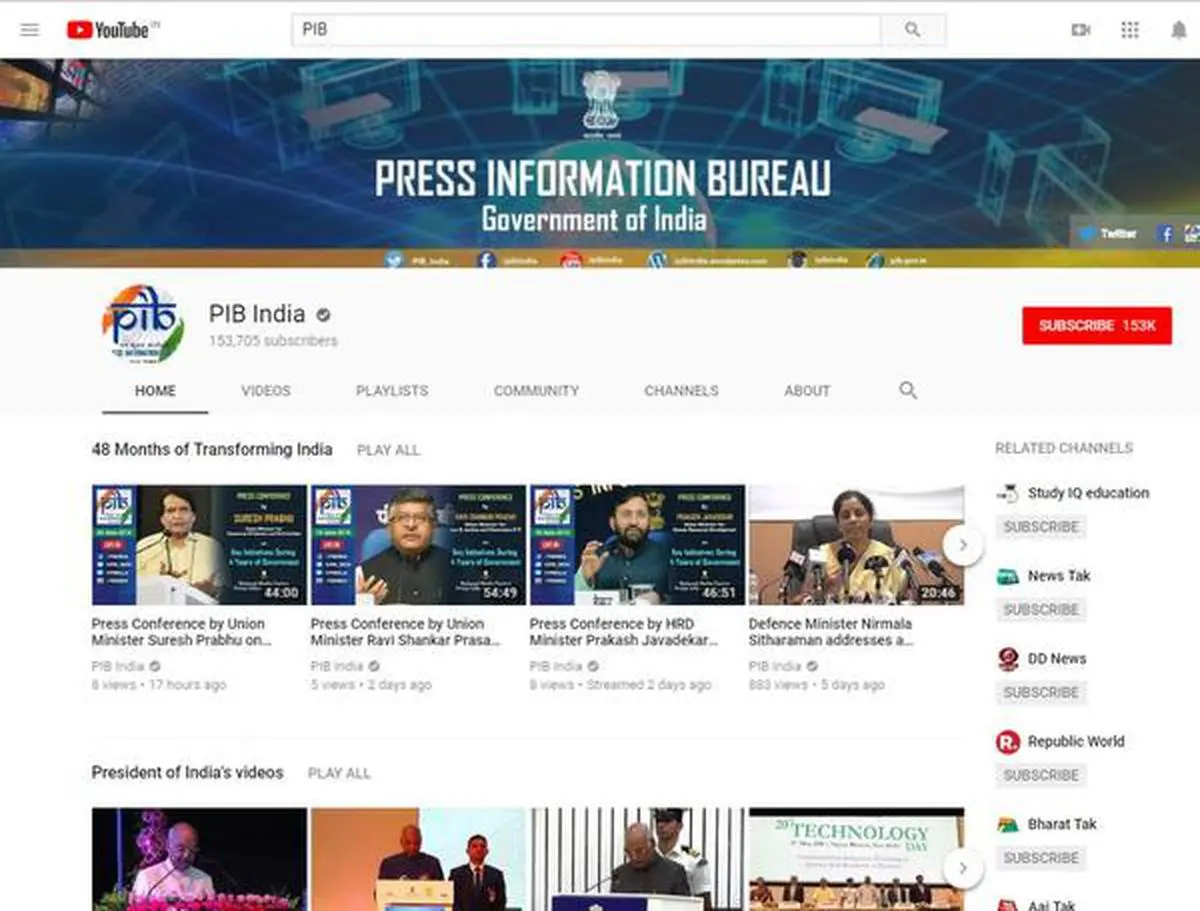This screenshot has width=1200, height=911.
Task: Subscribe to DD News
Action: (1041, 693)
